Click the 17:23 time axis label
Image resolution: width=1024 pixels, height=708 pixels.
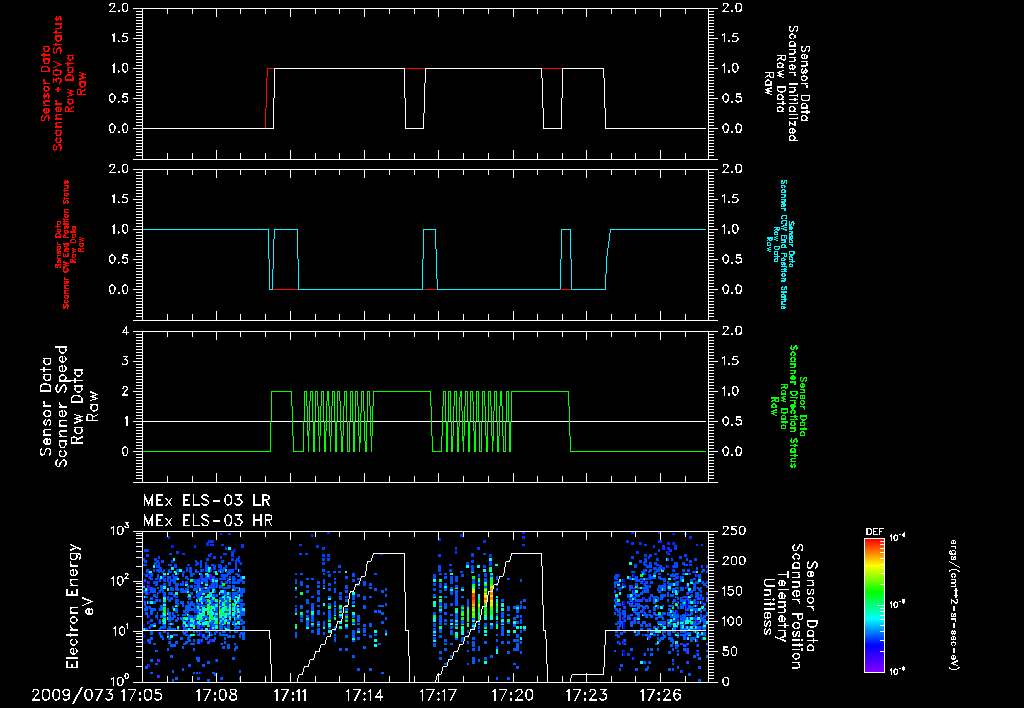pyautogui.click(x=586, y=695)
